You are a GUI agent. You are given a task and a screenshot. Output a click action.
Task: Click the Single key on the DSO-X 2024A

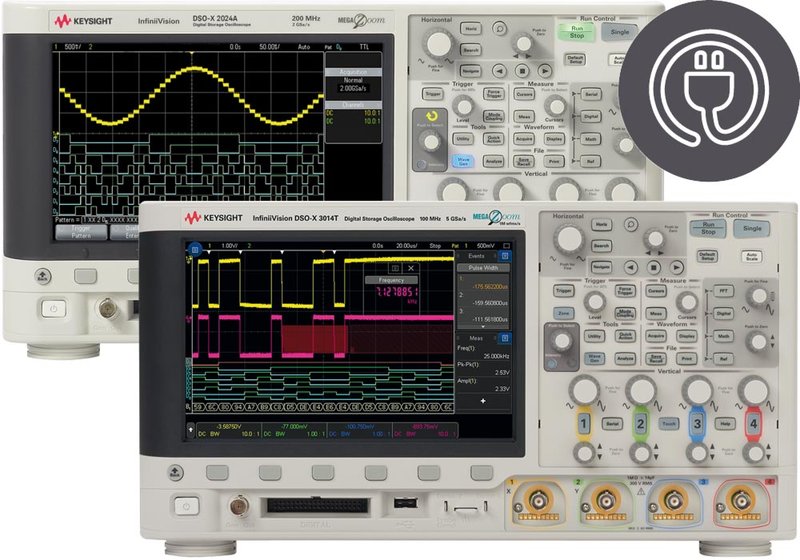coord(620,32)
